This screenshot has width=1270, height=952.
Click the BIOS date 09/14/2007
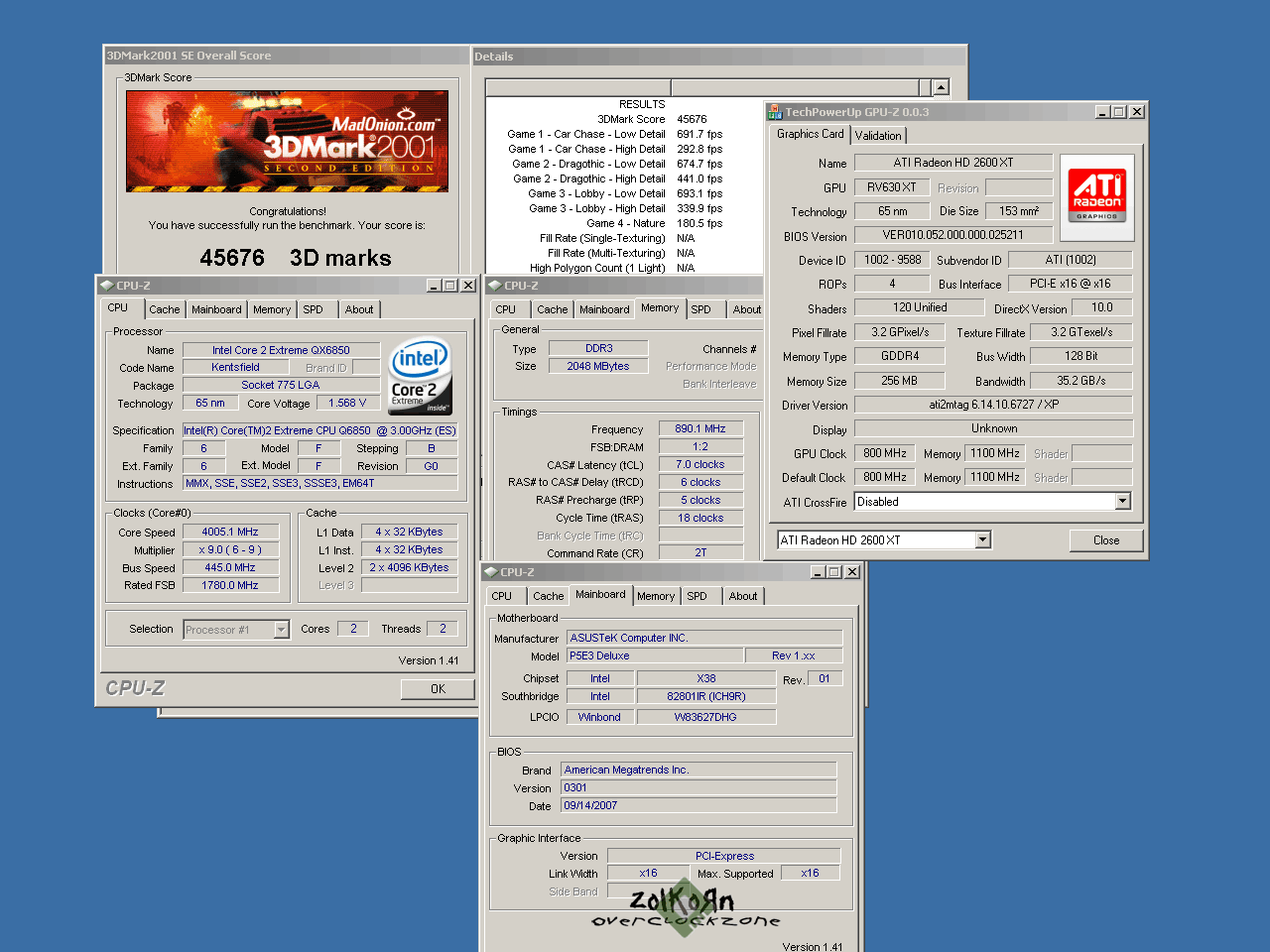[698, 806]
